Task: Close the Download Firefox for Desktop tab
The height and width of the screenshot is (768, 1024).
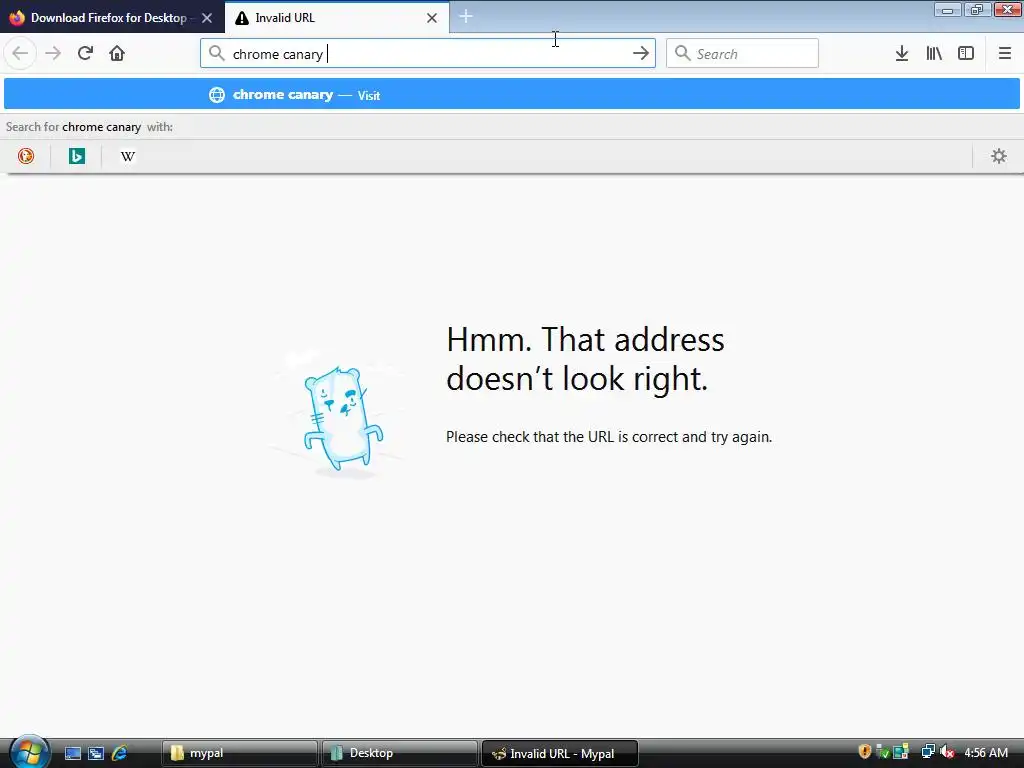Action: pyautogui.click(x=207, y=18)
